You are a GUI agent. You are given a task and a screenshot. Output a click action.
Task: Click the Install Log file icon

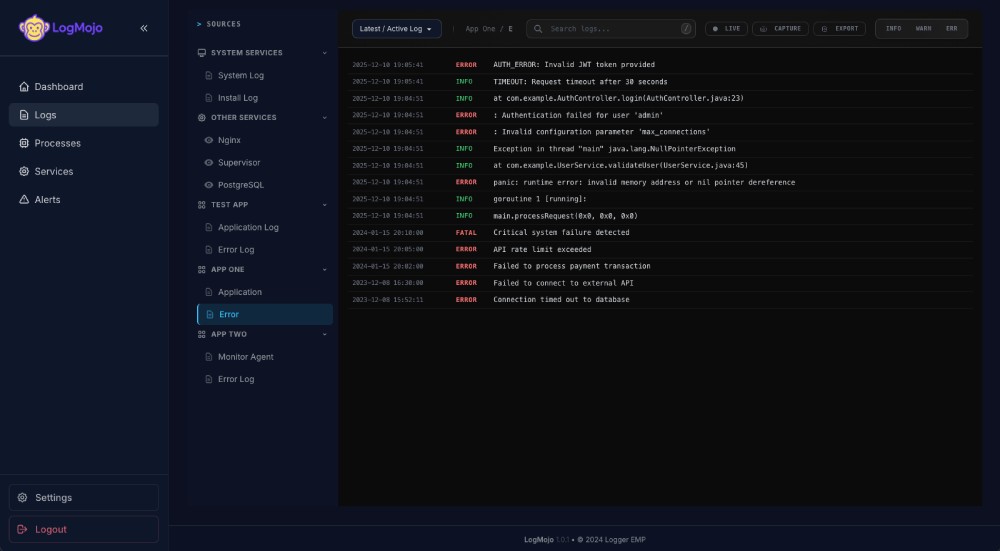[209, 98]
